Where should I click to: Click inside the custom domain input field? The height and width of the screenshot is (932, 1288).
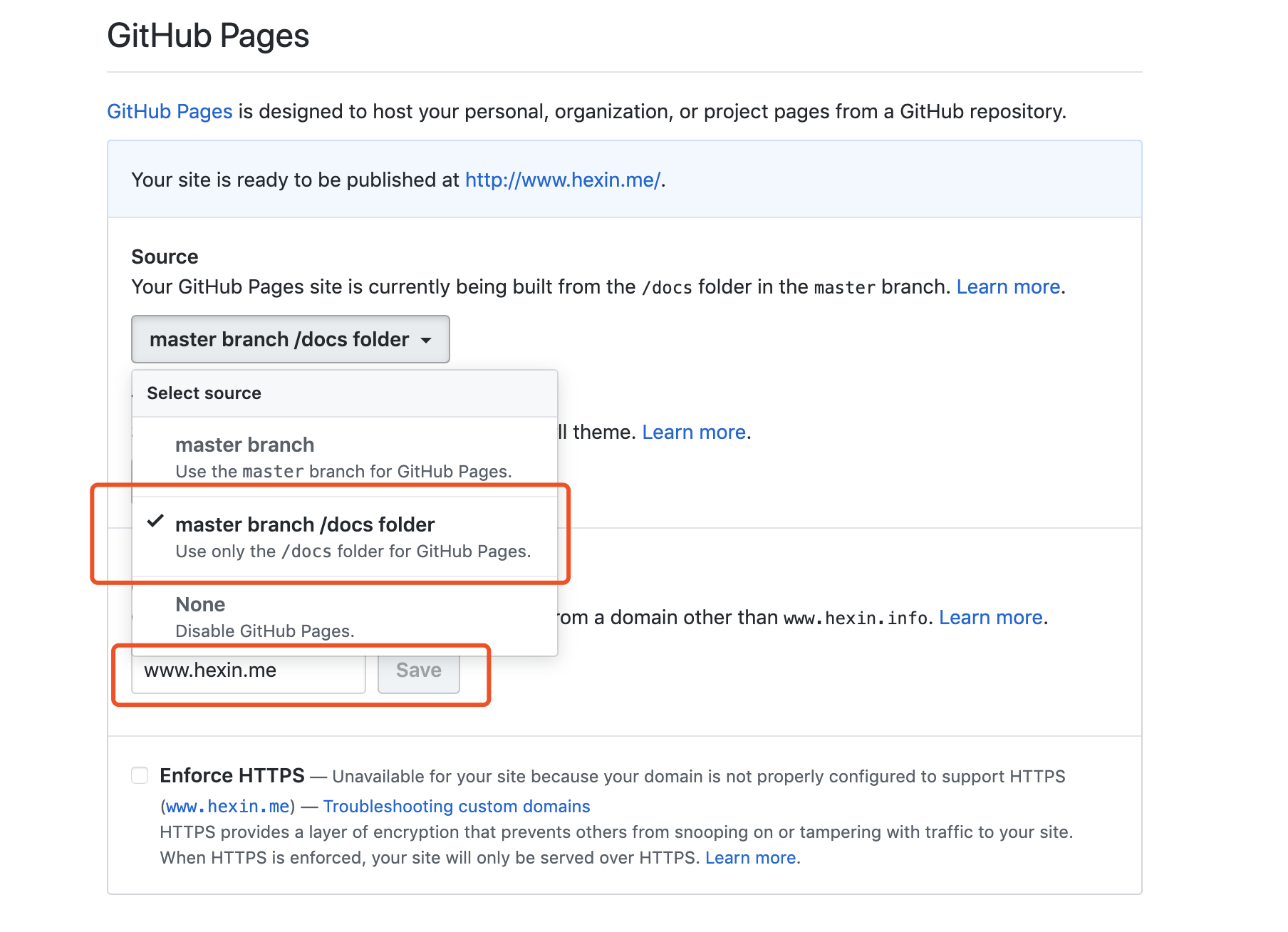[246, 670]
